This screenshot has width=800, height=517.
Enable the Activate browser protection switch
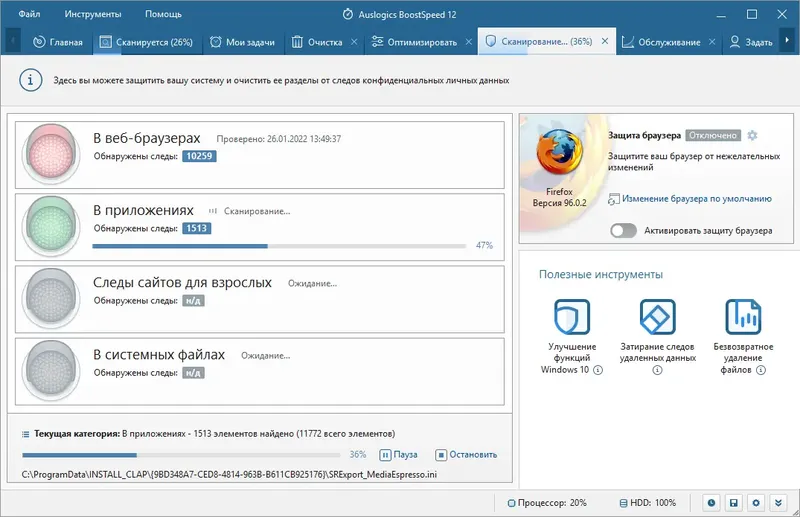click(x=623, y=231)
